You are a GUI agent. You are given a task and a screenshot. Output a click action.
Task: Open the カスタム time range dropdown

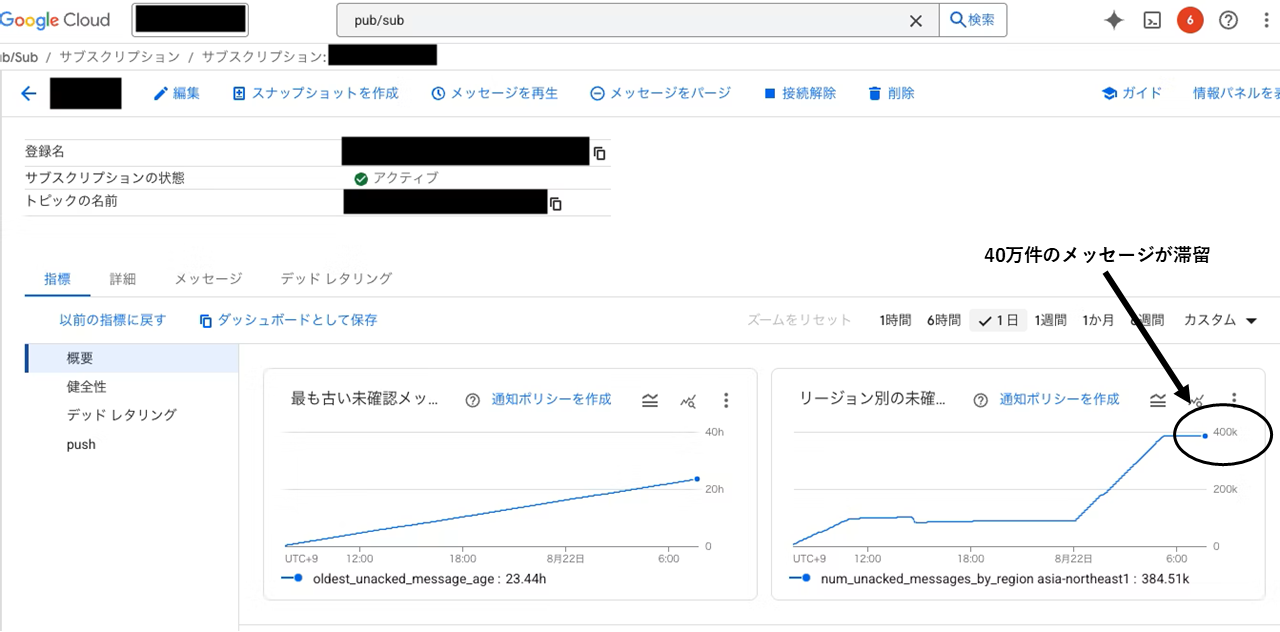pos(1220,320)
